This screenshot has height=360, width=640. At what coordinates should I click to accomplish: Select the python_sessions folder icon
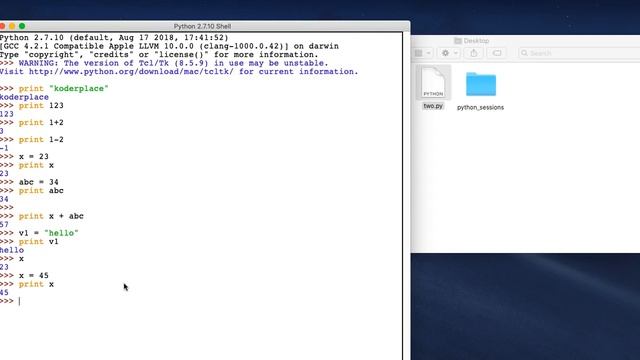tap(481, 84)
